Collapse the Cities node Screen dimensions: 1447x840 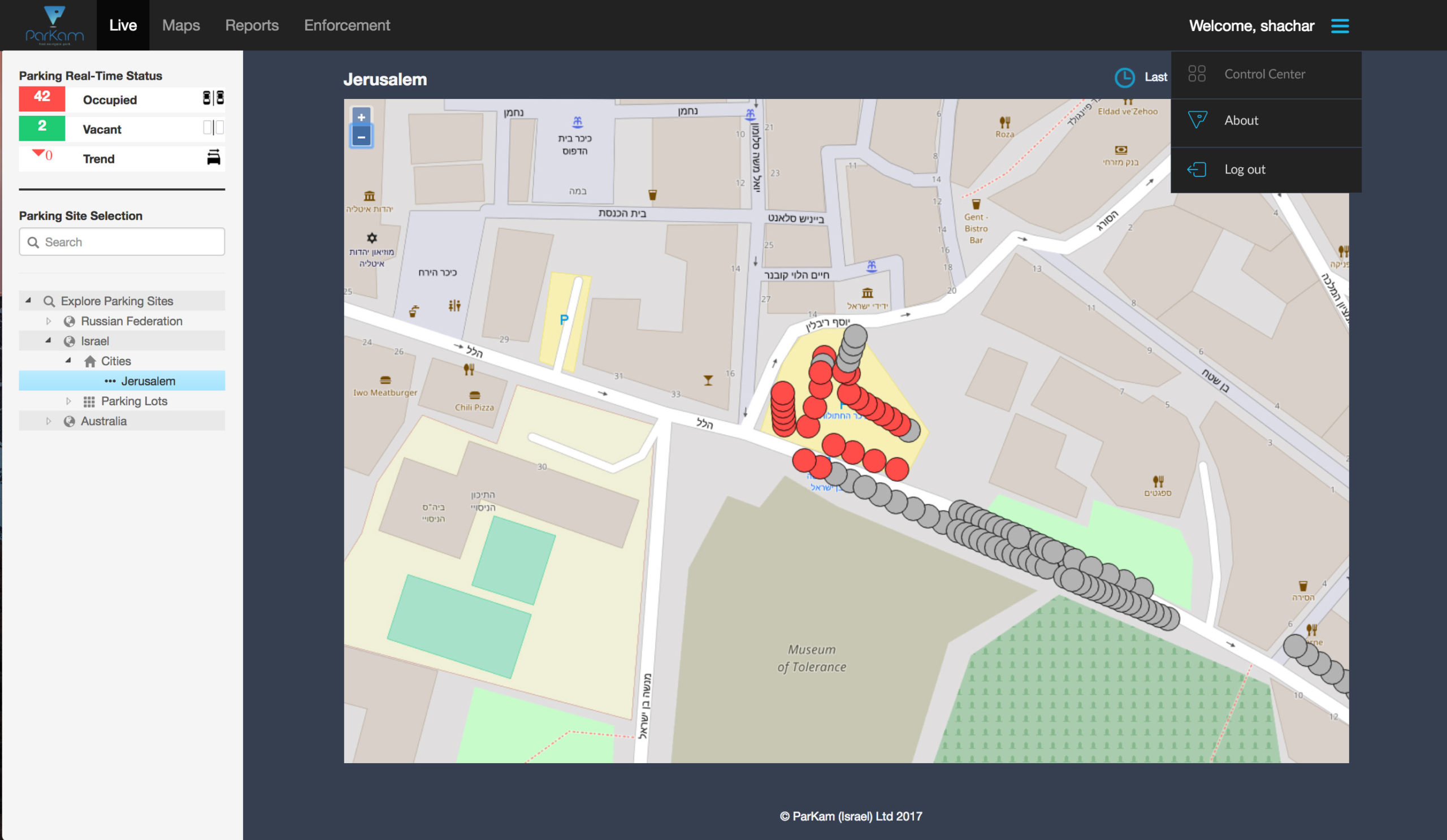click(68, 361)
